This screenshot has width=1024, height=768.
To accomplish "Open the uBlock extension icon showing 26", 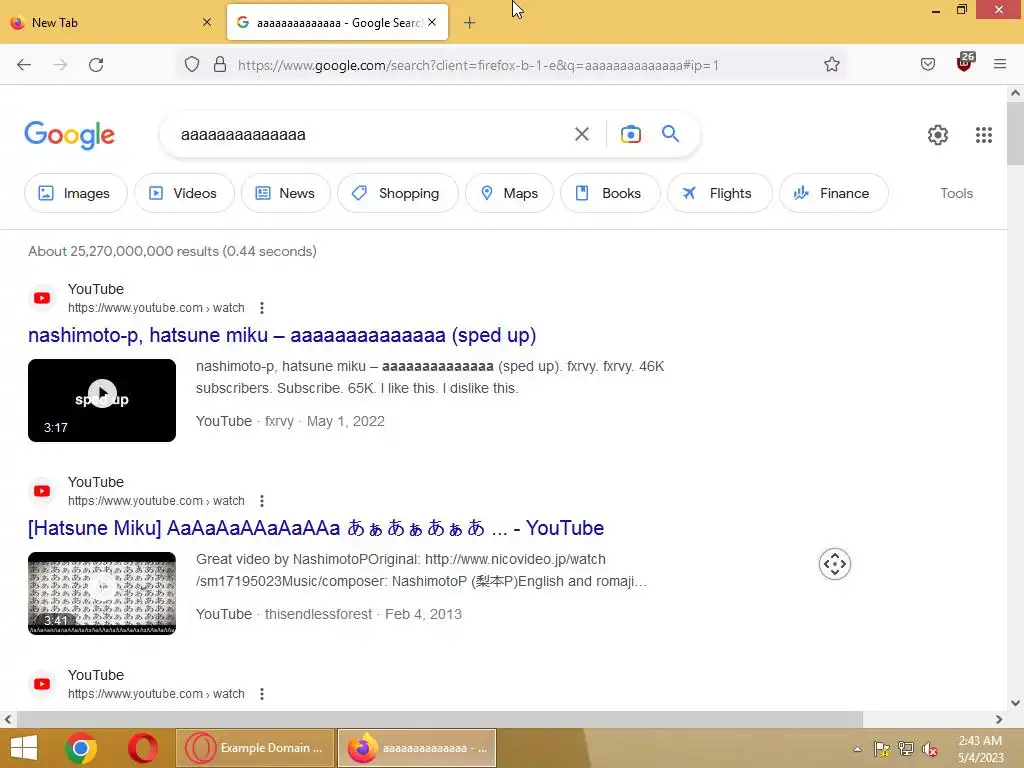I will click(x=965, y=63).
